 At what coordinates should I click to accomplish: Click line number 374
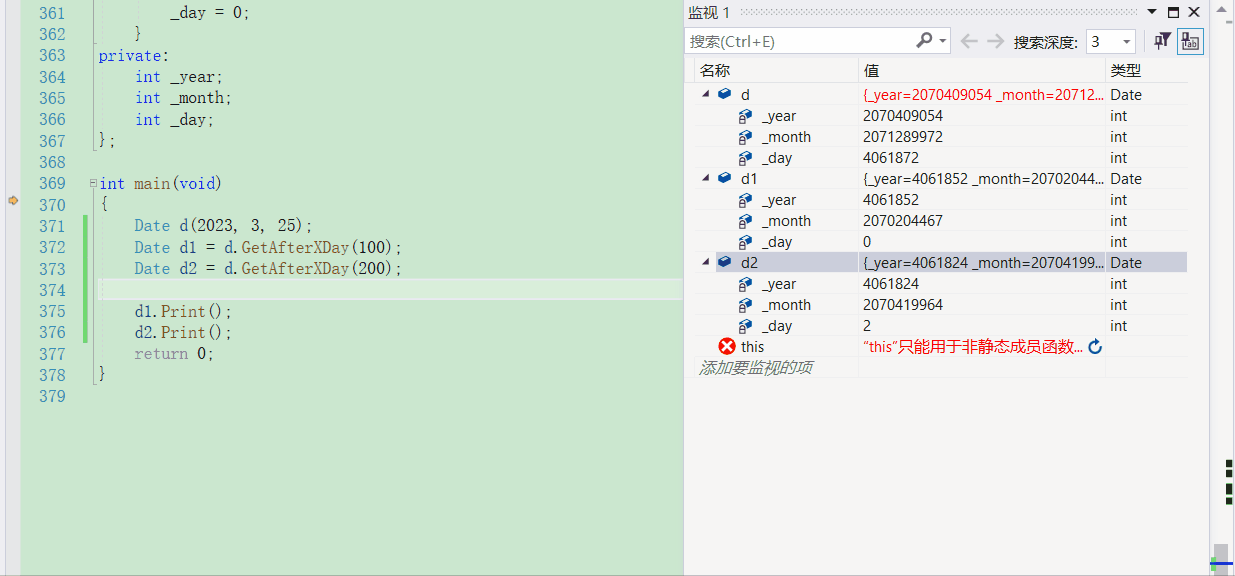click(51, 290)
